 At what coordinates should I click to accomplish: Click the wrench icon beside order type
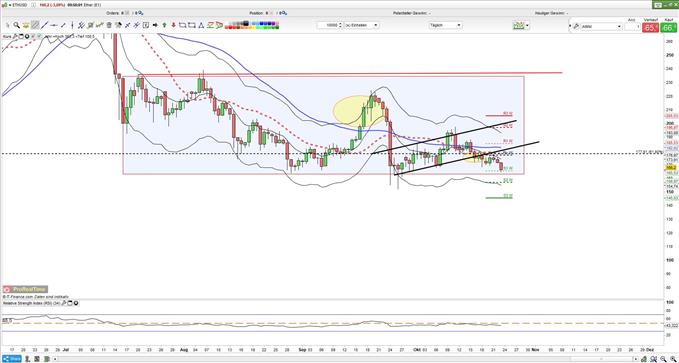576,26
